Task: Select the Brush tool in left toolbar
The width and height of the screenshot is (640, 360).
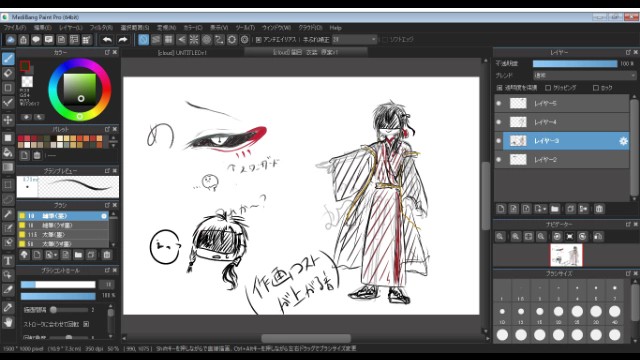Action: pos(8,59)
